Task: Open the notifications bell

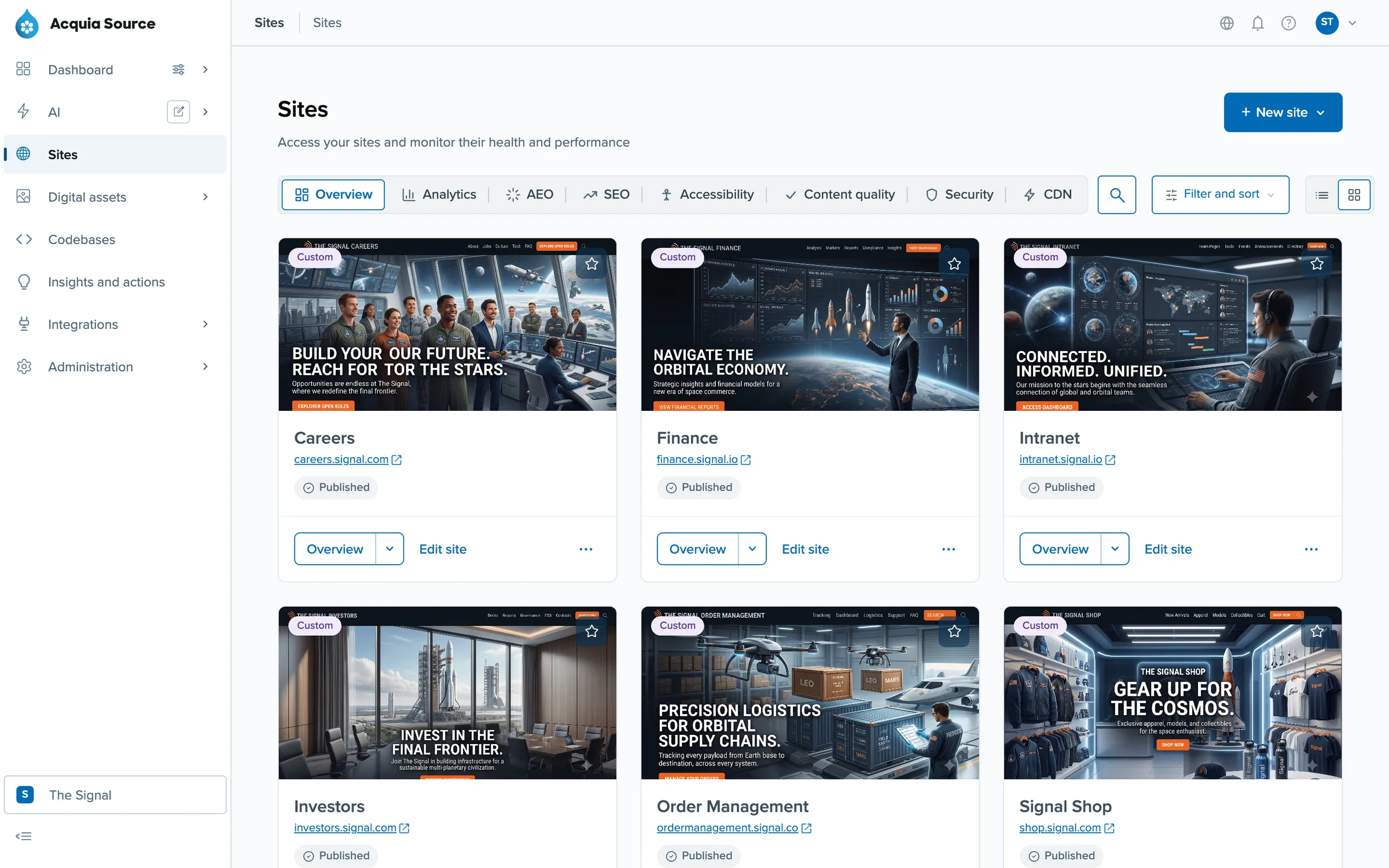Action: tap(1258, 23)
